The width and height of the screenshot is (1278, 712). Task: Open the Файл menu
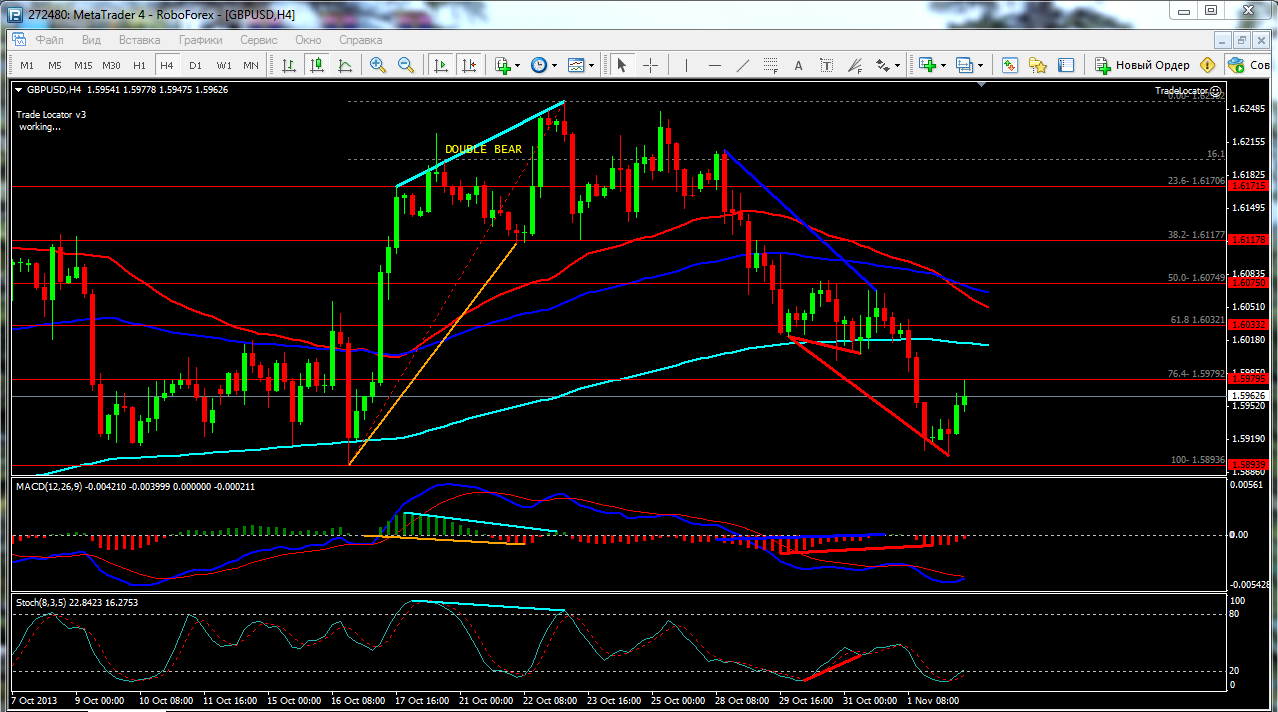click(x=50, y=40)
